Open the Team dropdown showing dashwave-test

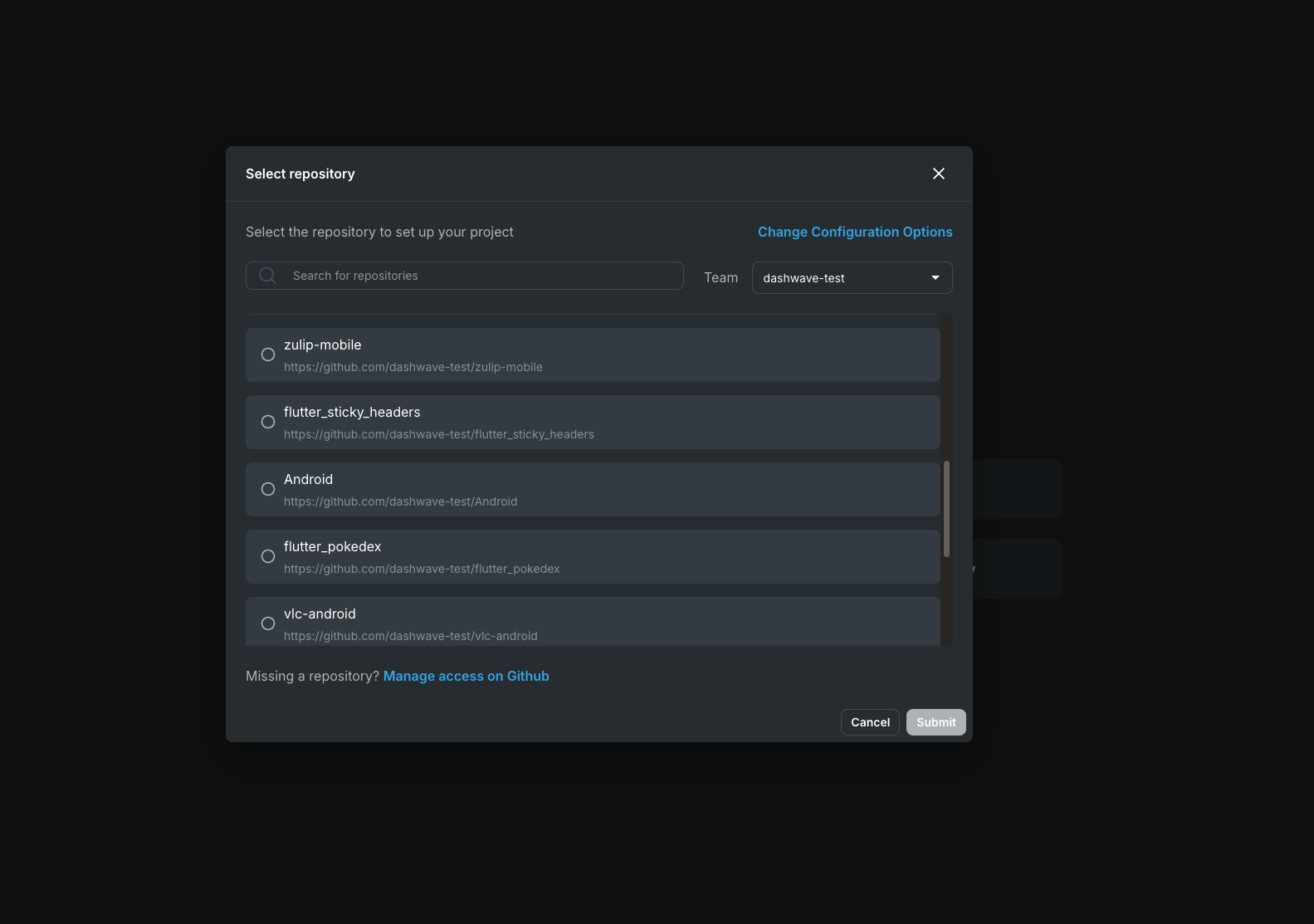tap(851, 278)
